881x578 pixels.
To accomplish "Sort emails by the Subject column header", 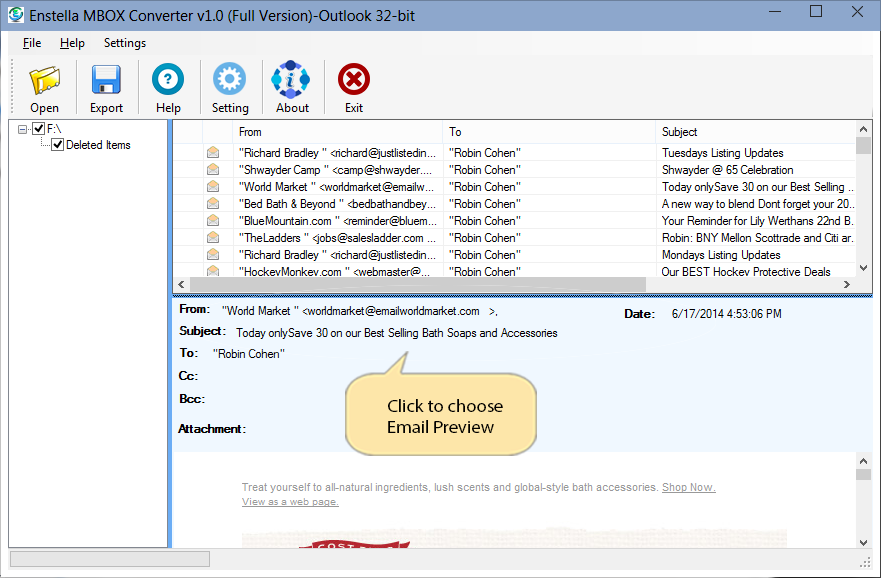I will click(x=680, y=132).
